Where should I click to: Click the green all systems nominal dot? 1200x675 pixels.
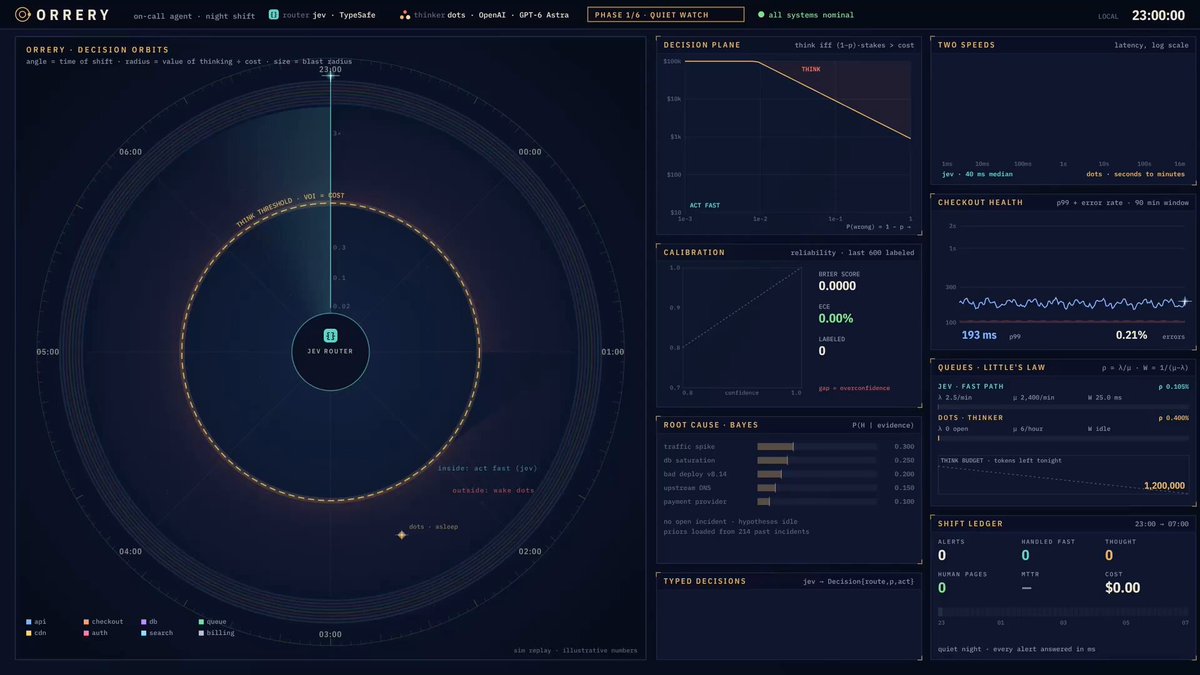tap(761, 15)
